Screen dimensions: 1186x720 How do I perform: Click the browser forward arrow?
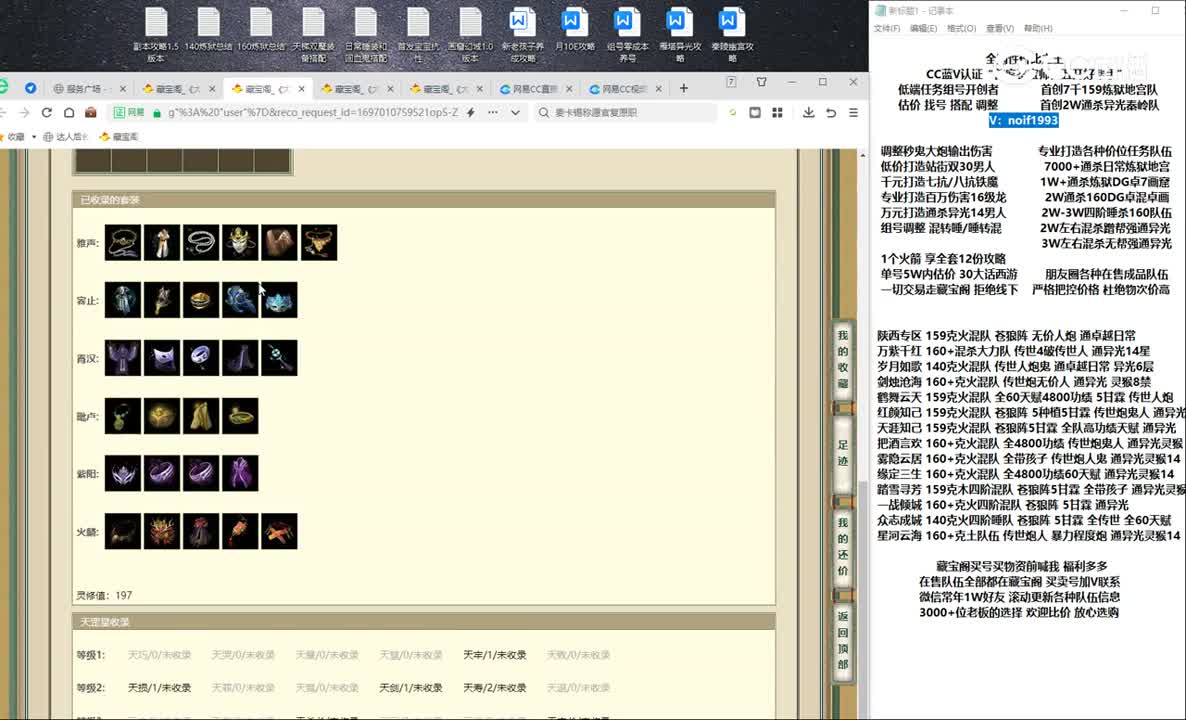point(24,113)
